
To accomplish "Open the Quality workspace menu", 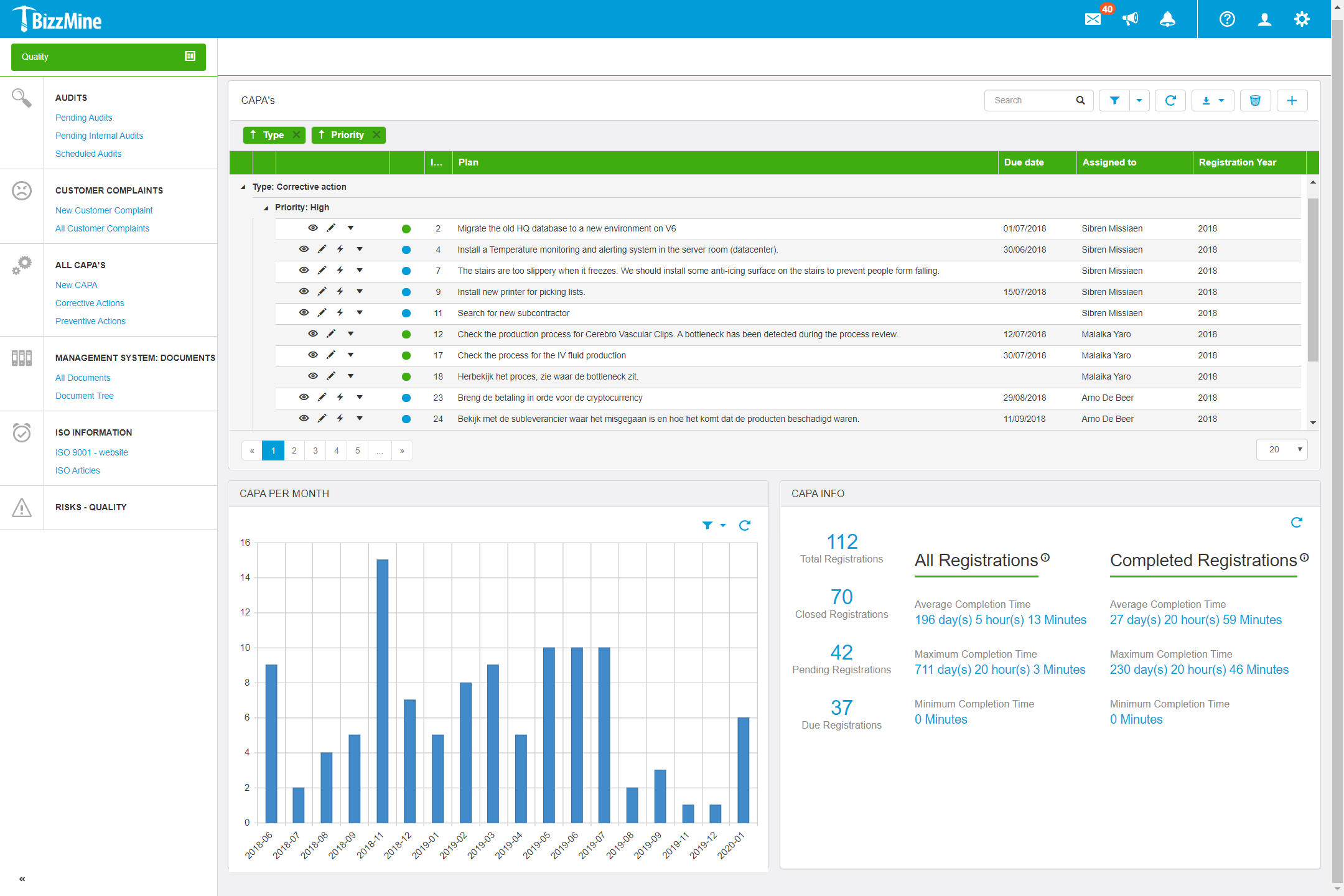I will point(108,57).
